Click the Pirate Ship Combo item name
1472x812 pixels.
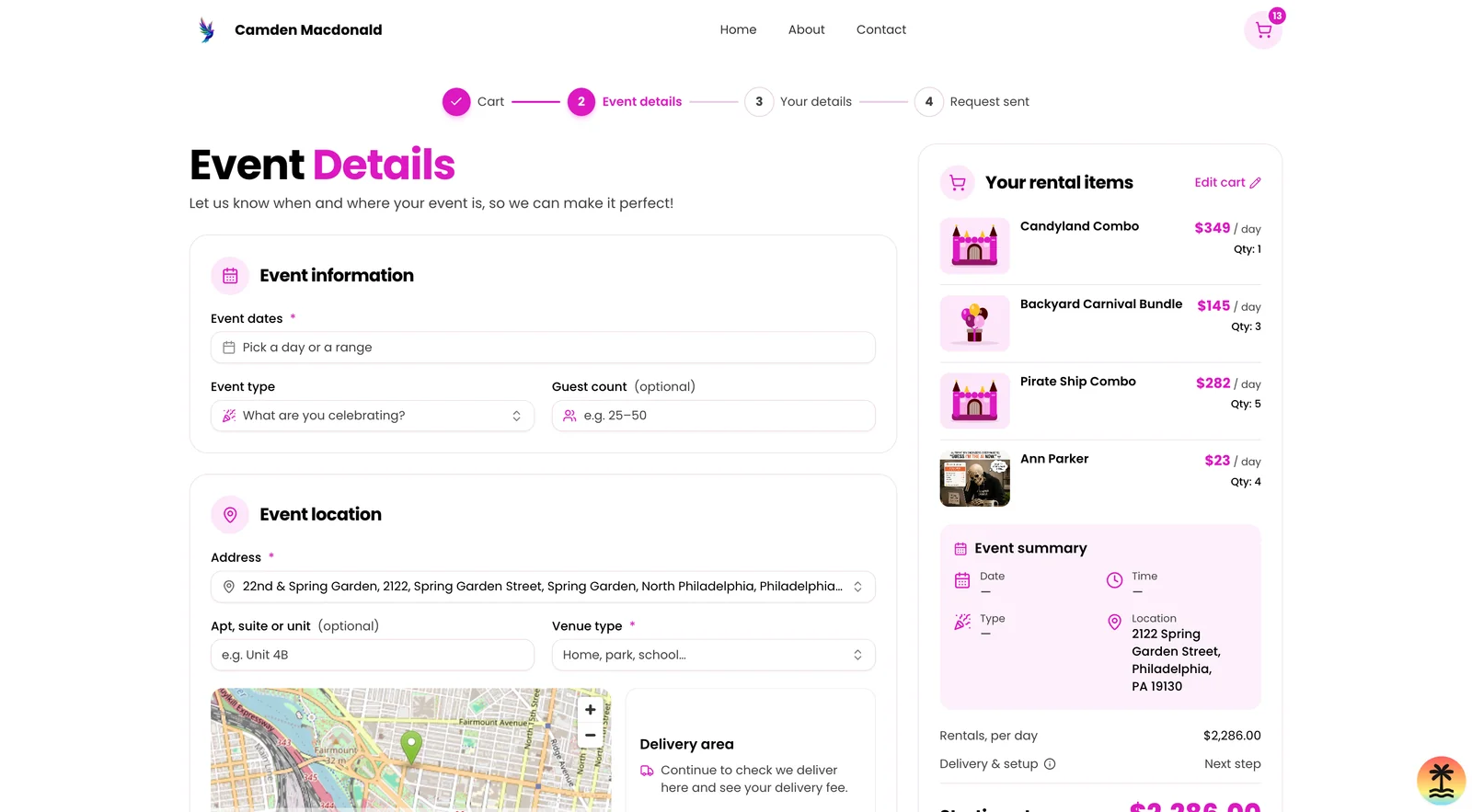(1078, 382)
